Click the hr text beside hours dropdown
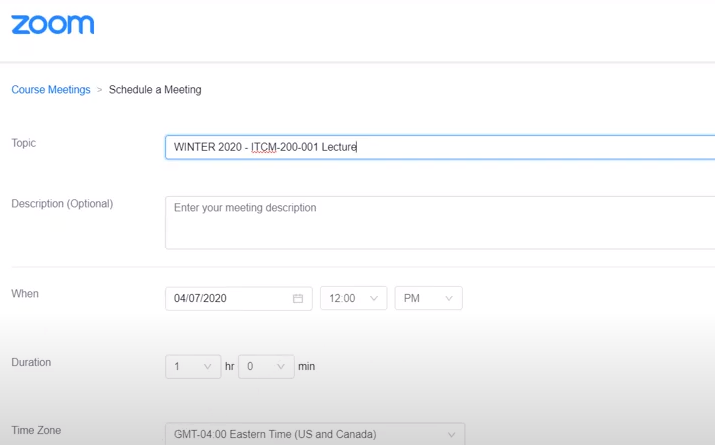715x445 pixels. [229, 366]
